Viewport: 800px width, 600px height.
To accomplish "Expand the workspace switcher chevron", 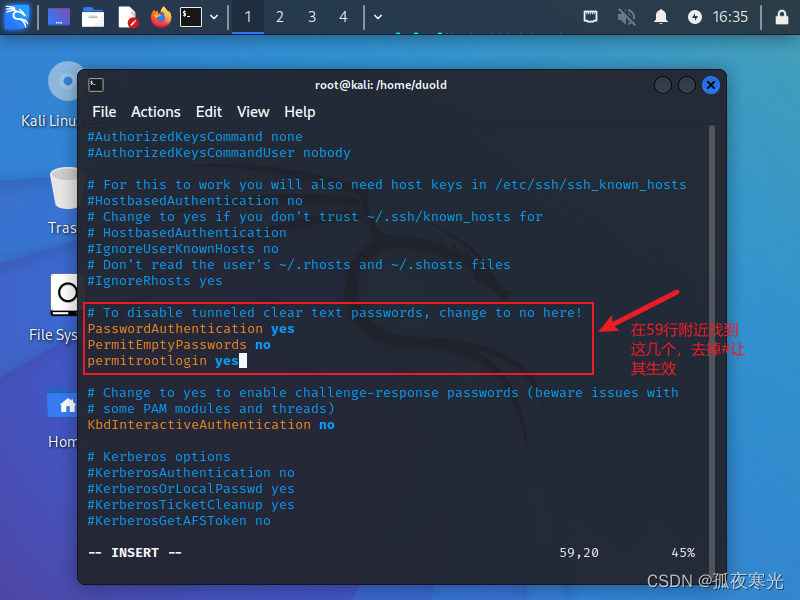I will pyautogui.click(x=376, y=16).
